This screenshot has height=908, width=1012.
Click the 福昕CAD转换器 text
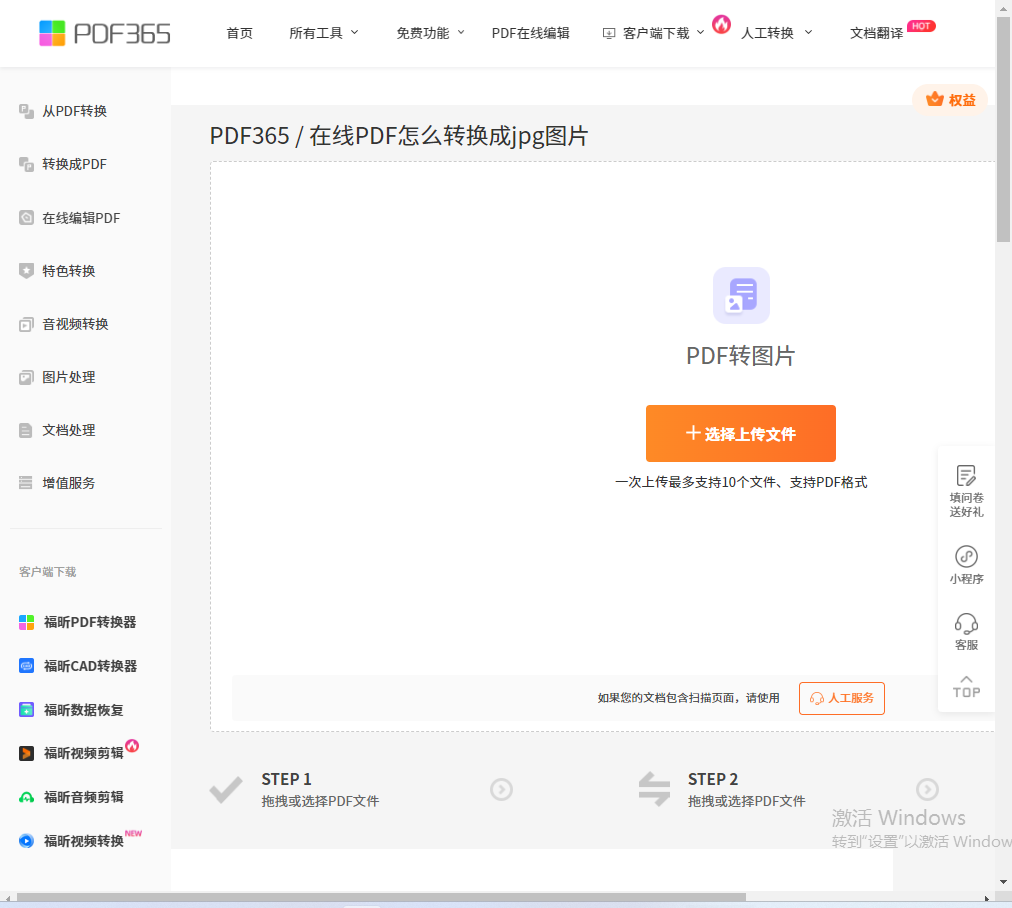click(90, 666)
